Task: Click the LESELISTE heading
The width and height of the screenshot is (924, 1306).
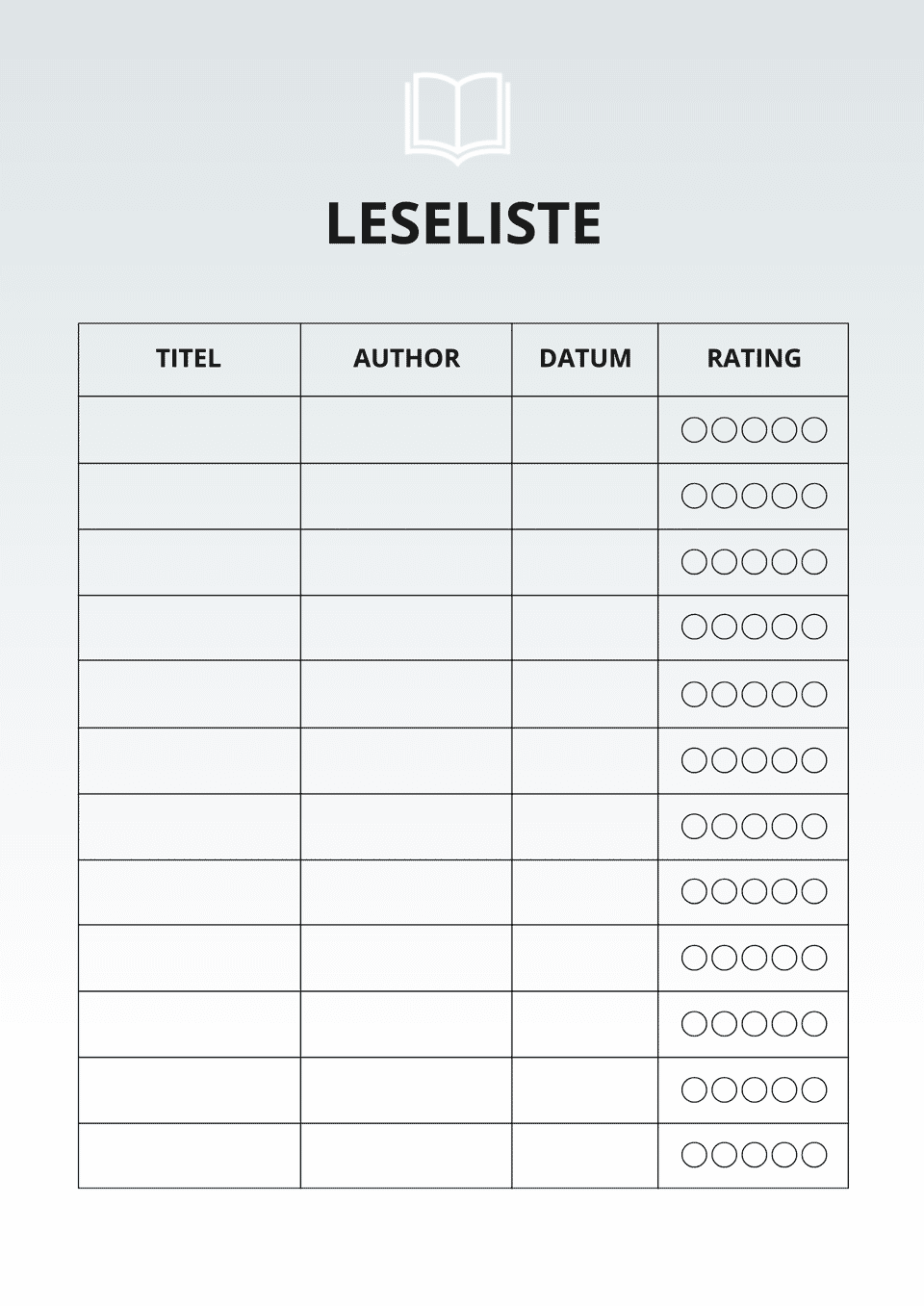Action: click(x=464, y=223)
